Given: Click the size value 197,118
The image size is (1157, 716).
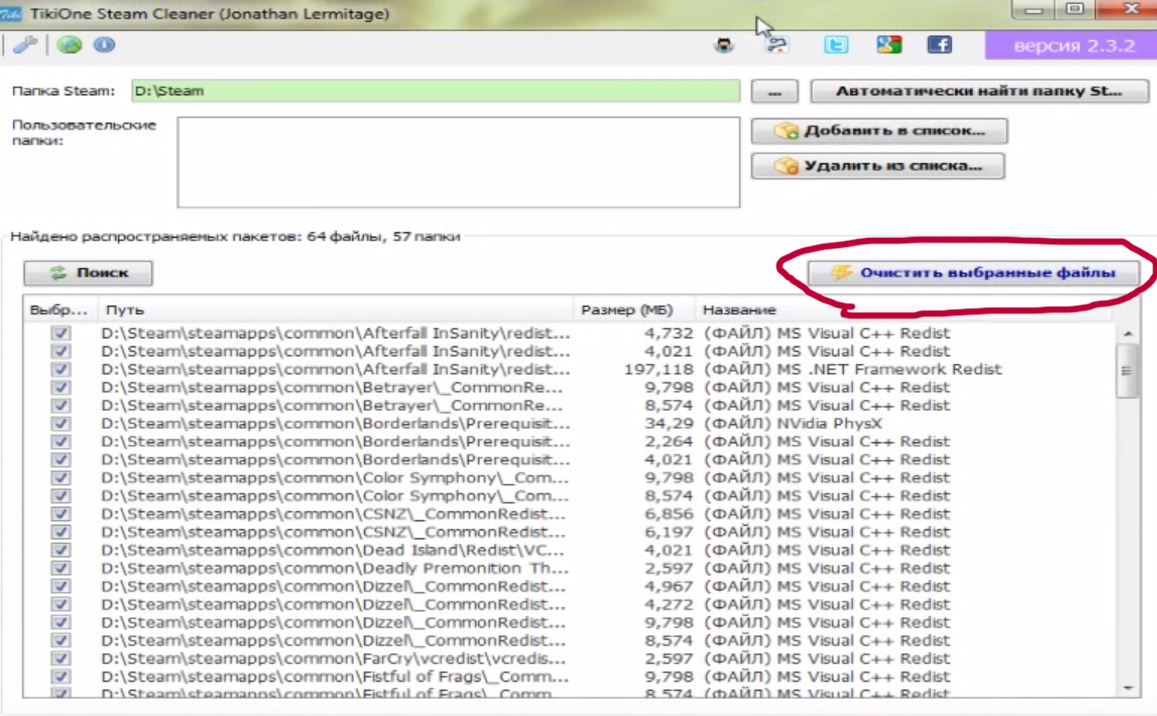Looking at the screenshot, I should point(658,369).
